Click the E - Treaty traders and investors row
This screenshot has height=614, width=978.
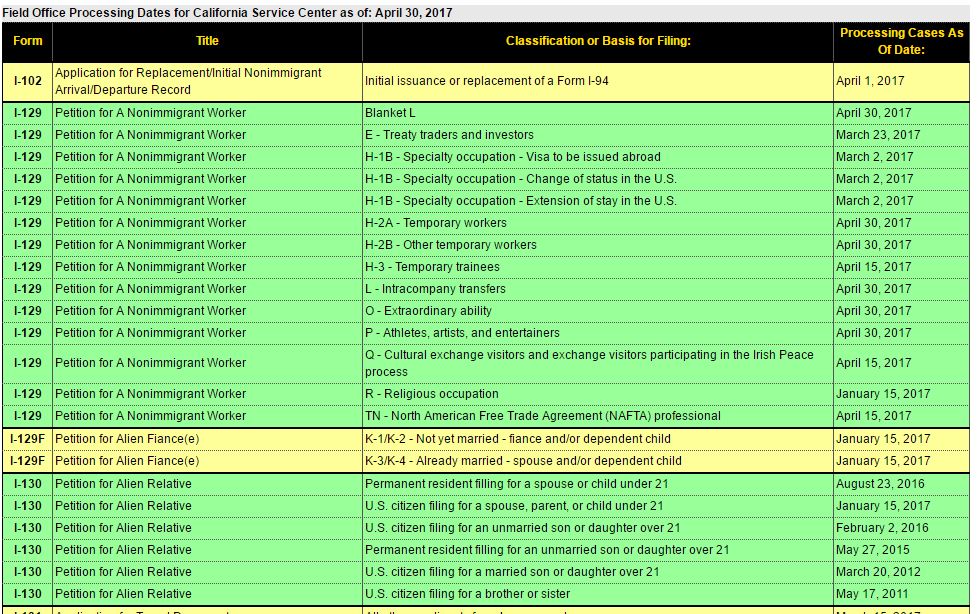pos(449,135)
